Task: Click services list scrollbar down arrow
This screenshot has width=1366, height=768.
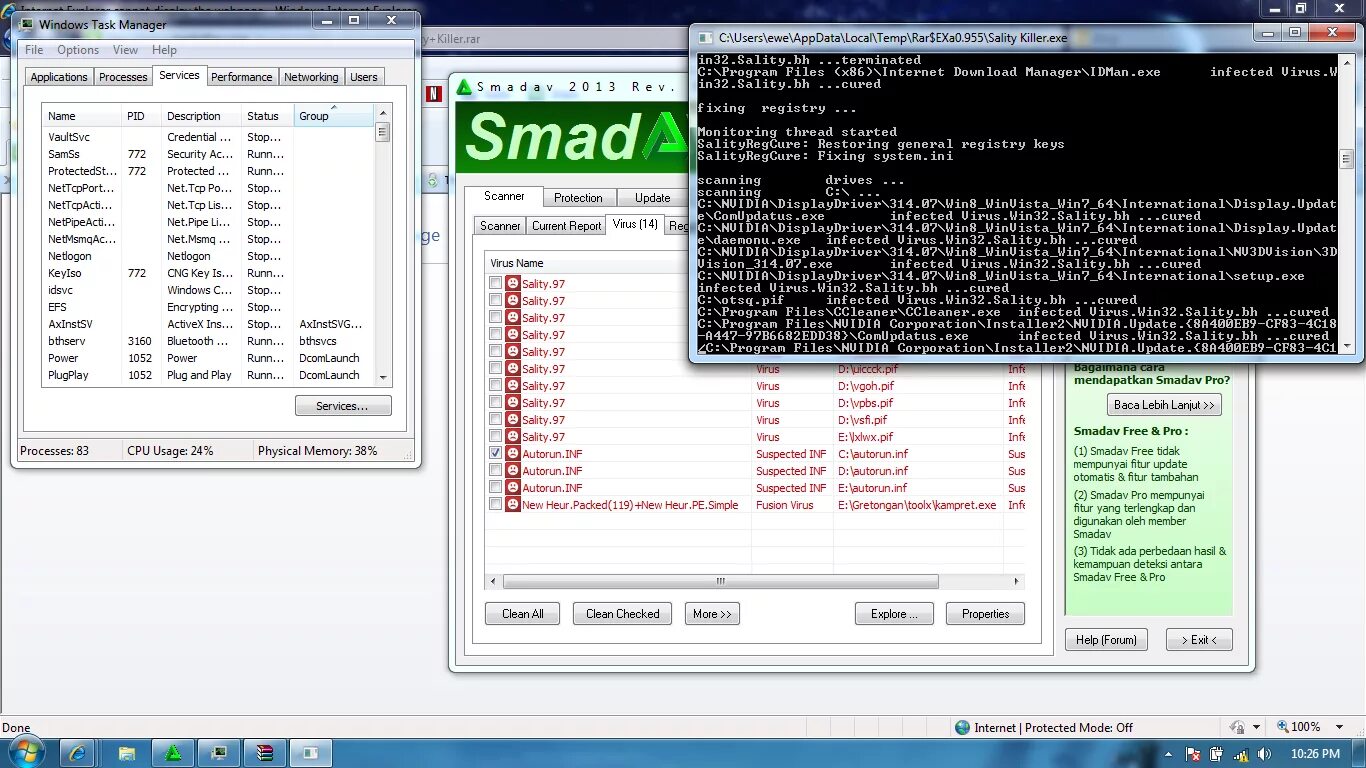Action: coord(382,377)
